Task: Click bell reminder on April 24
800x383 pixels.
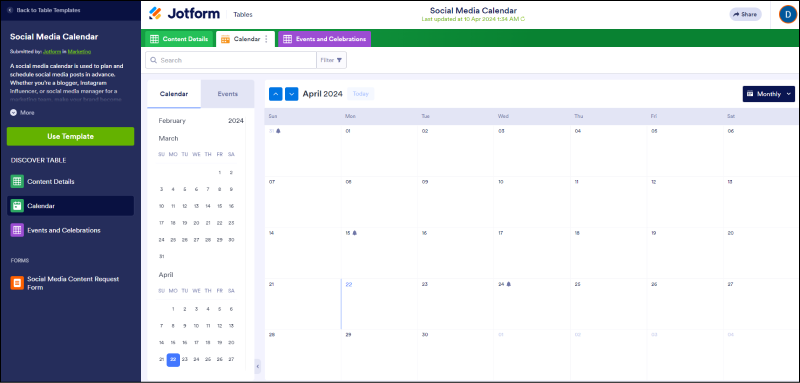Action: [508, 284]
